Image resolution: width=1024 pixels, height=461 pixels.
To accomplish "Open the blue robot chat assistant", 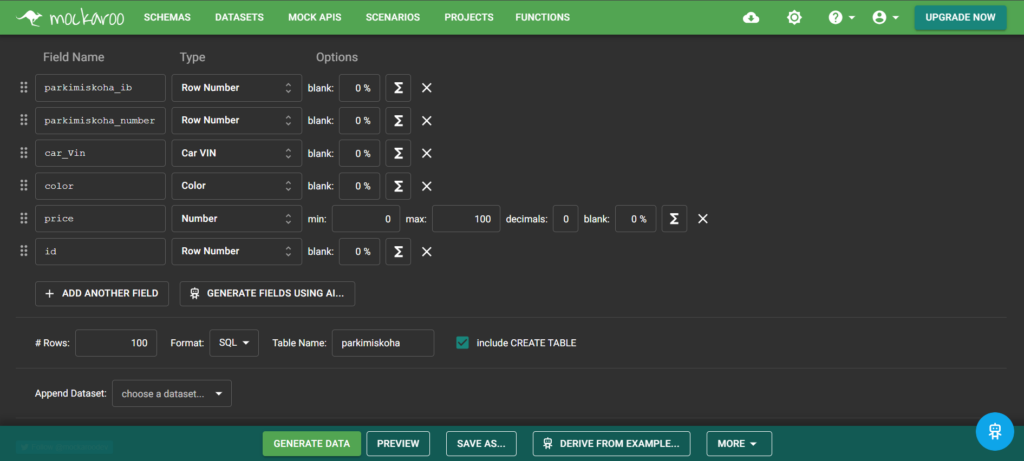I will [995, 431].
